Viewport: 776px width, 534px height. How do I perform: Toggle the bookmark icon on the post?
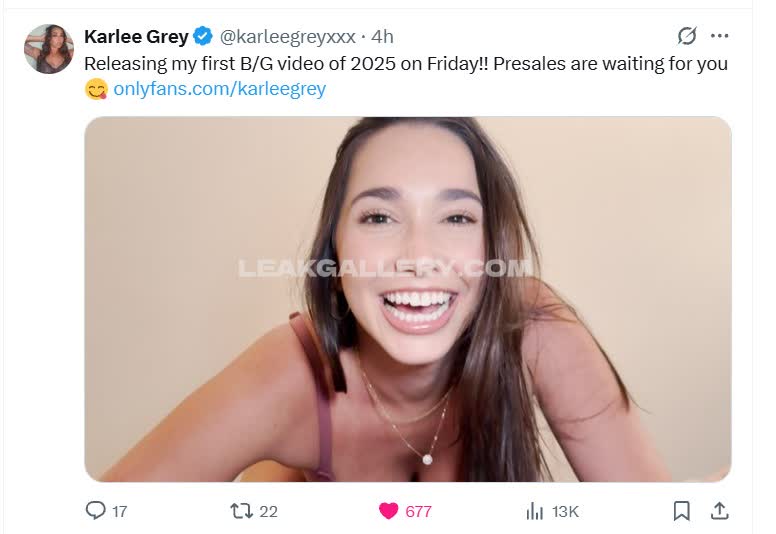(x=681, y=511)
